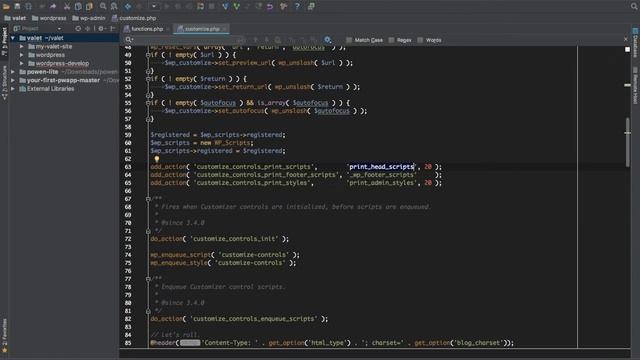Screen dimensions: 640x360
Task: Open Project panel gear settings
Action: (x=101, y=29)
